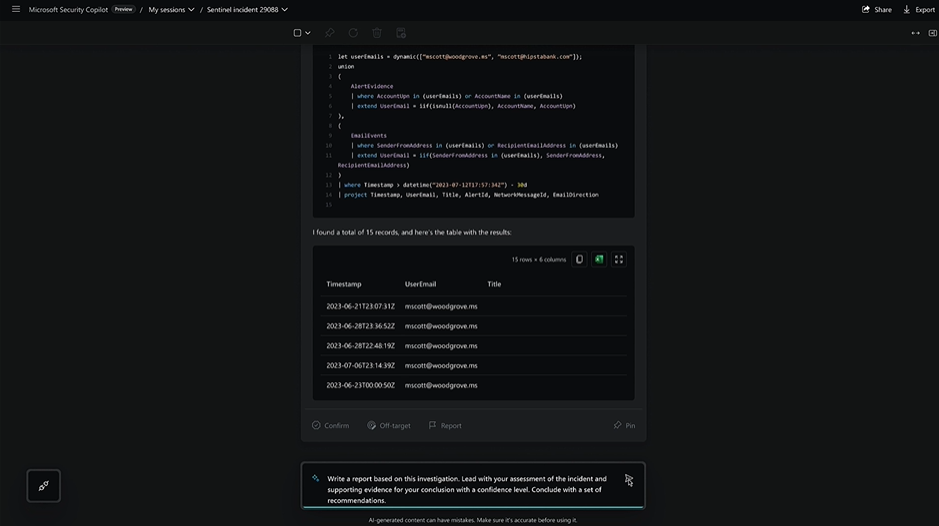
Task: Open the Sentinel incident 29088 dropdown
Action: pos(247,9)
